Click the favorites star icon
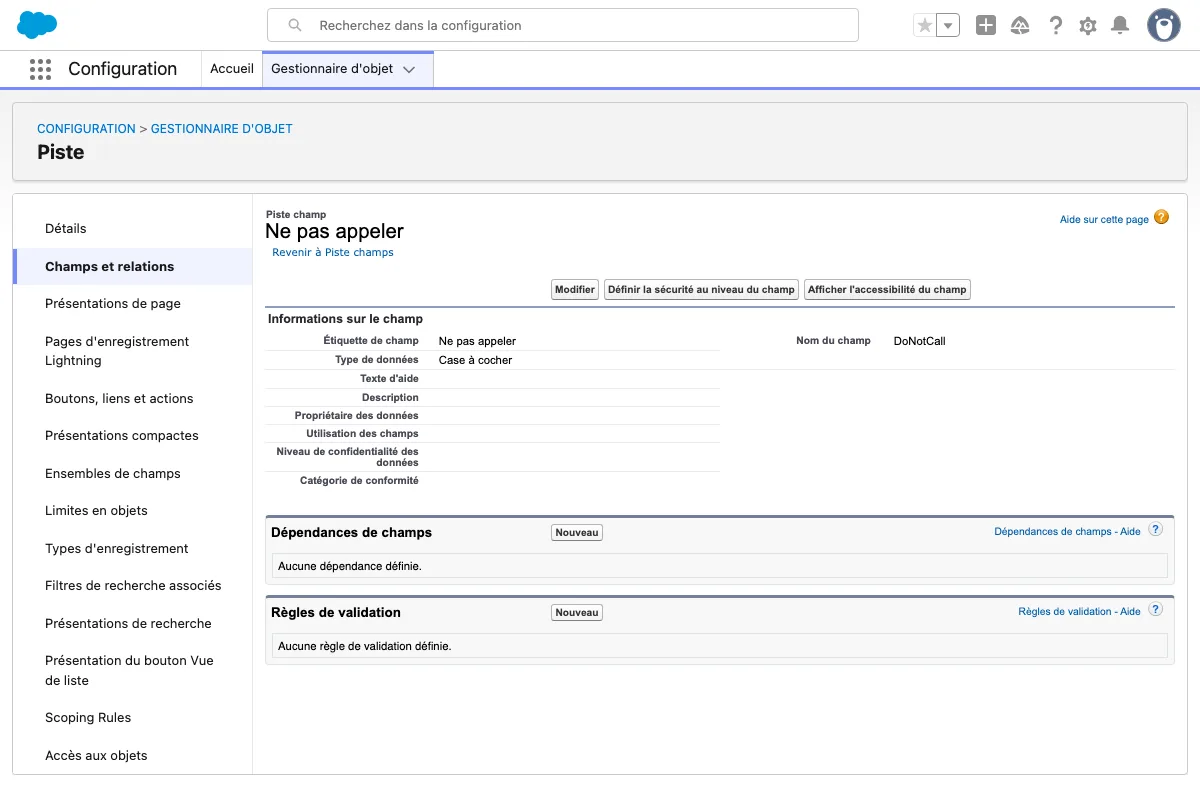Viewport: 1200px width, 787px height. [925, 26]
